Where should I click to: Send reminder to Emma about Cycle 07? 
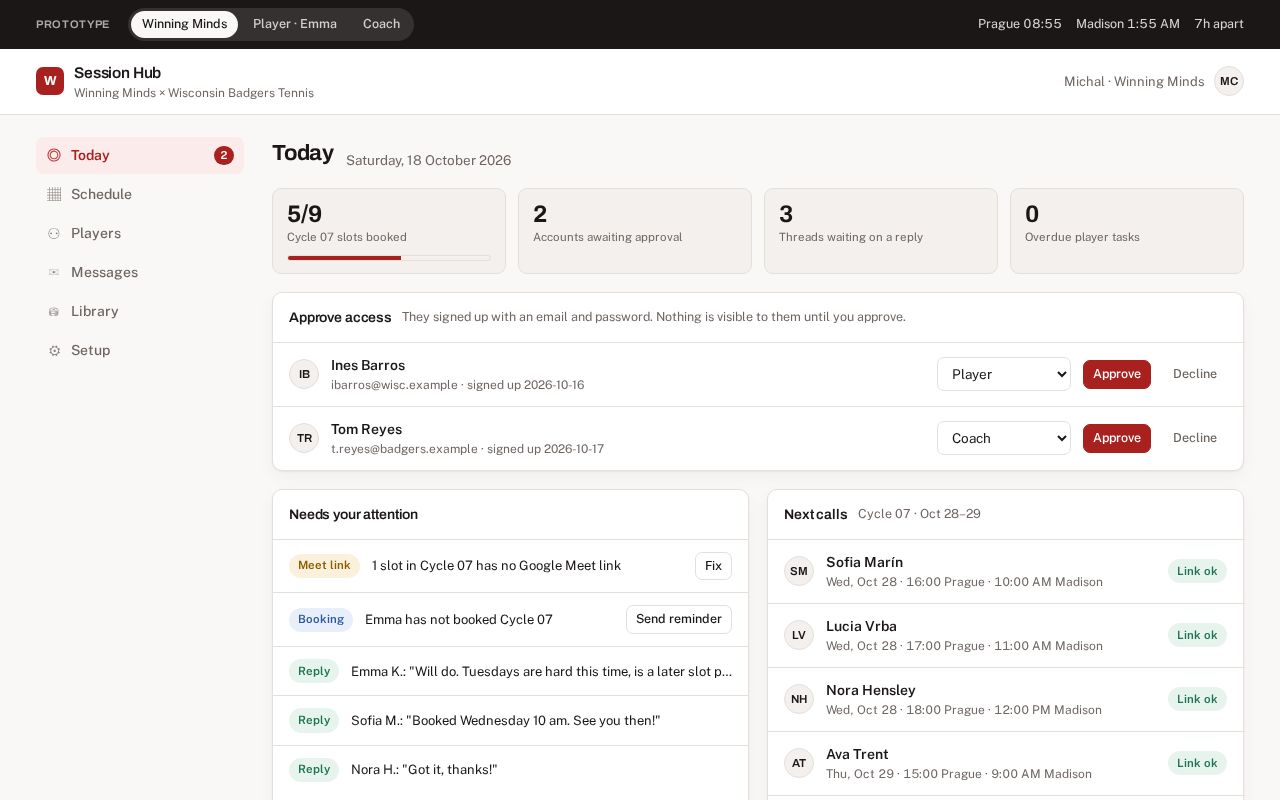679,619
